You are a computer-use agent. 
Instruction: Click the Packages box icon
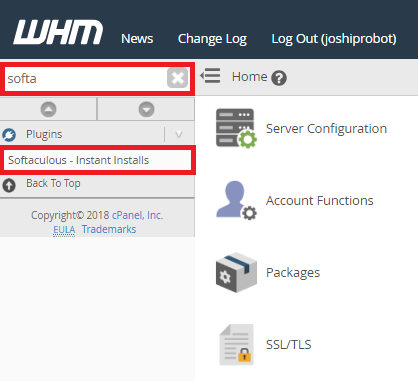click(236, 272)
